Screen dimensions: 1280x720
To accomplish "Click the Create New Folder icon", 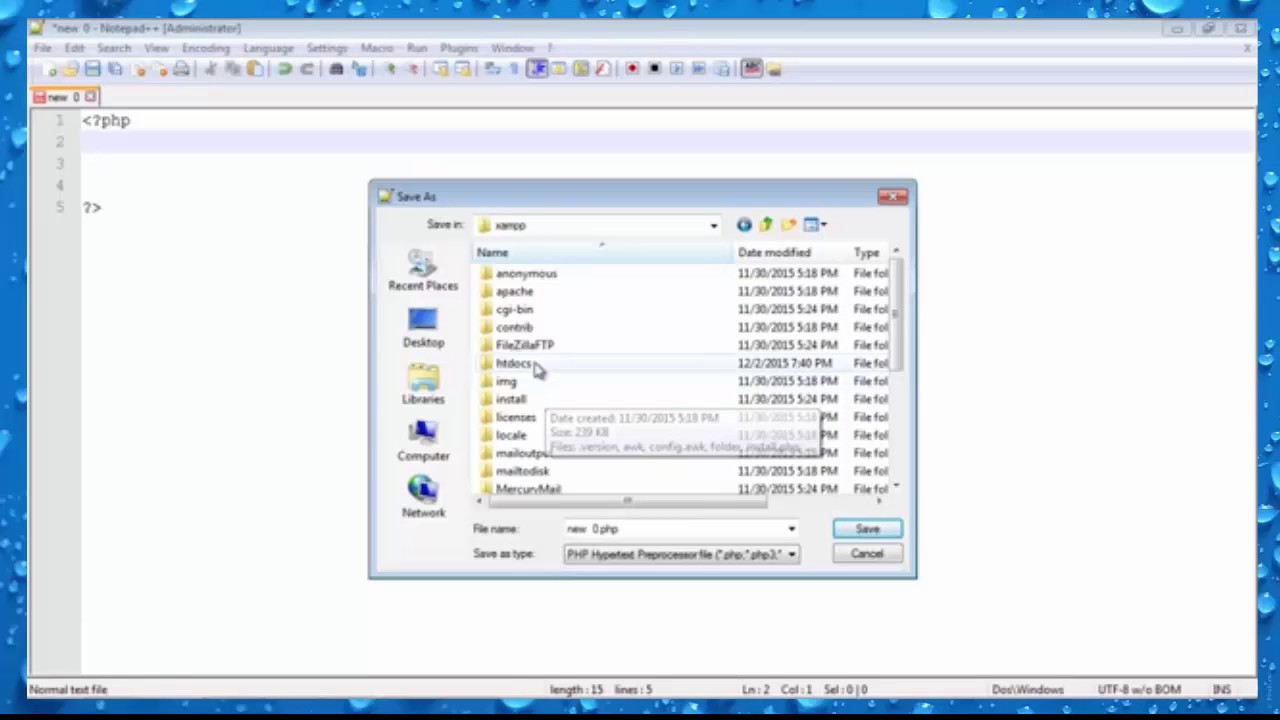I will [x=788, y=225].
